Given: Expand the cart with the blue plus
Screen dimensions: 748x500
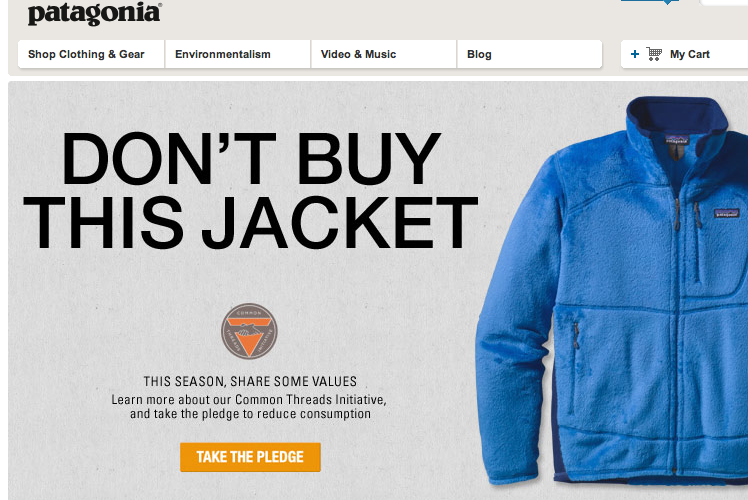Looking at the screenshot, I should tap(634, 54).
